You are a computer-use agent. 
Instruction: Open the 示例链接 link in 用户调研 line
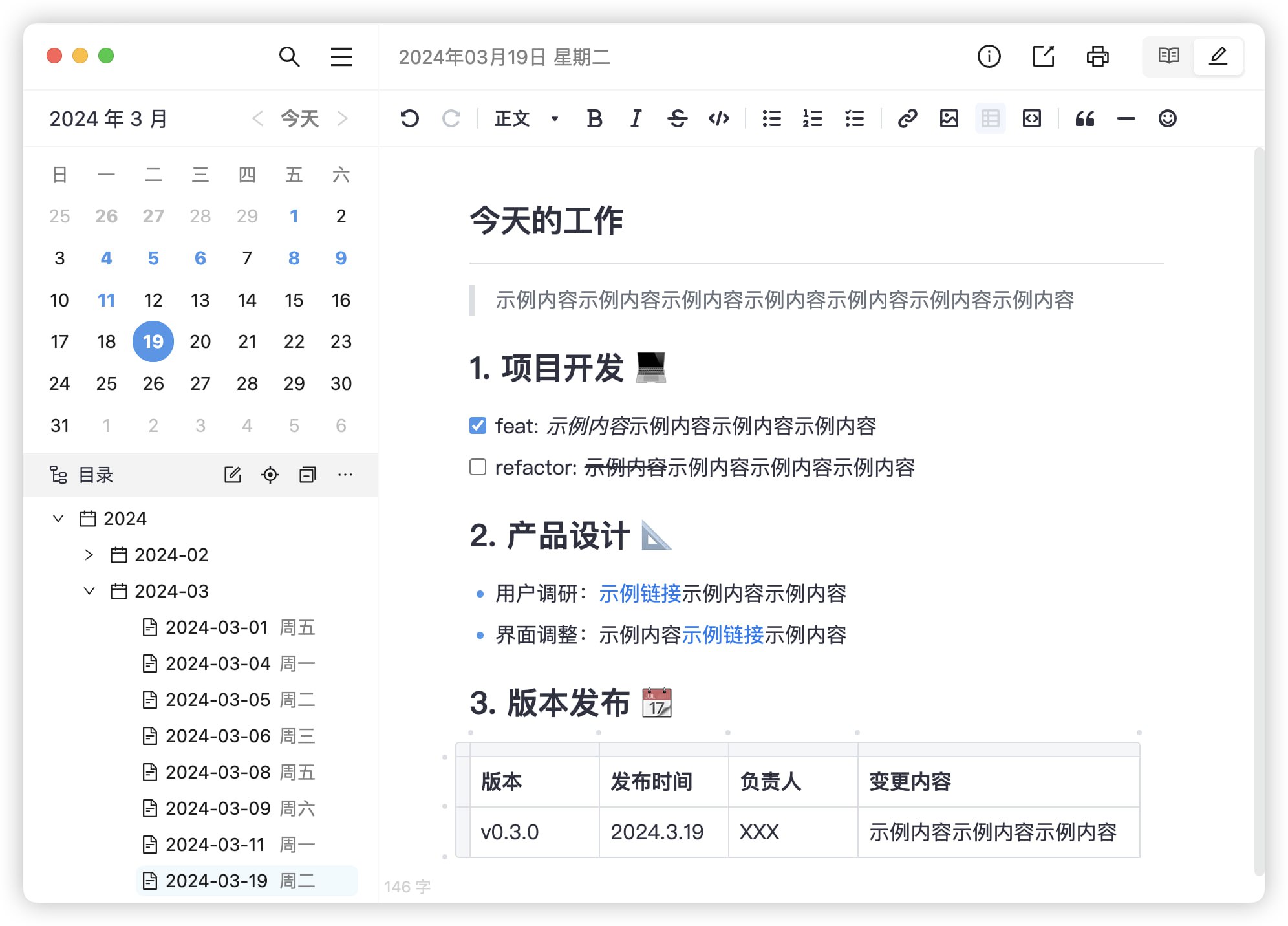(639, 593)
